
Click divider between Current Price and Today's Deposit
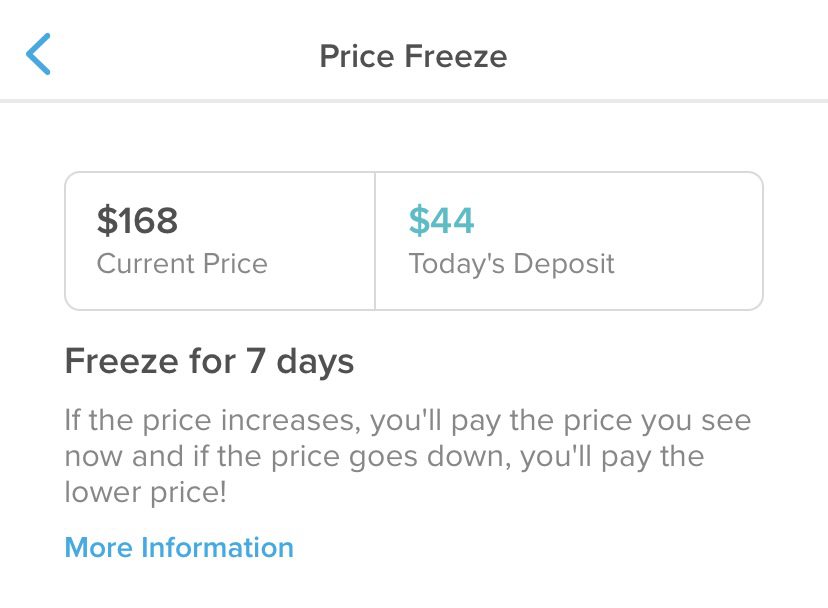[375, 241]
